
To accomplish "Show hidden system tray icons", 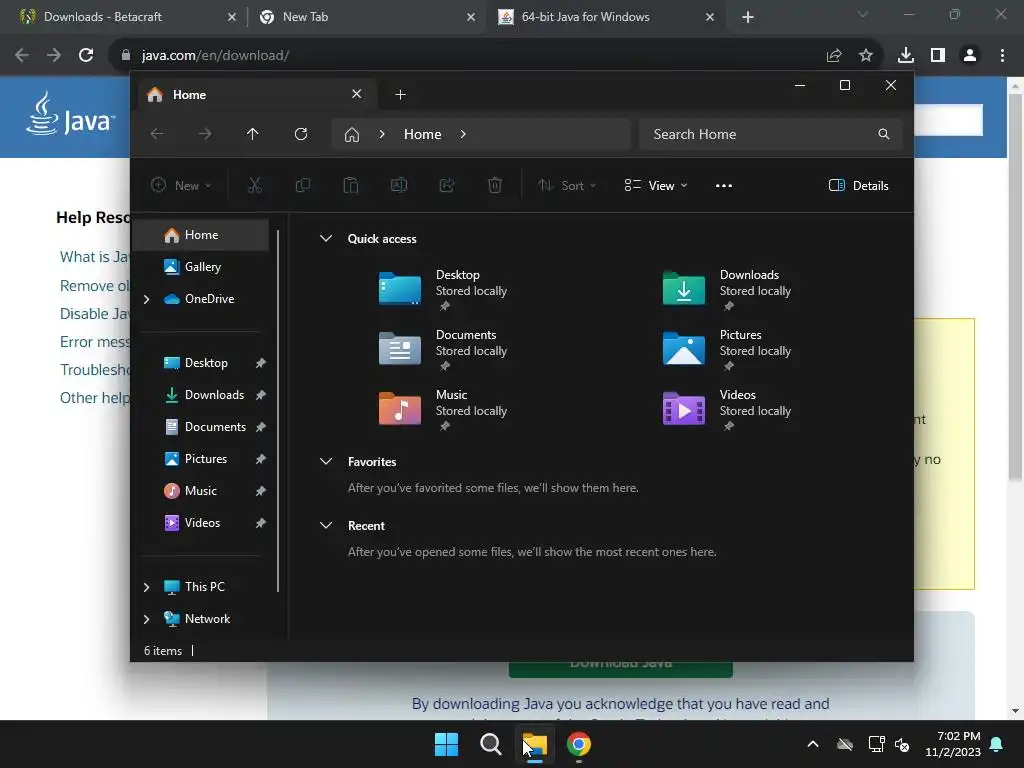I will 813,744.
